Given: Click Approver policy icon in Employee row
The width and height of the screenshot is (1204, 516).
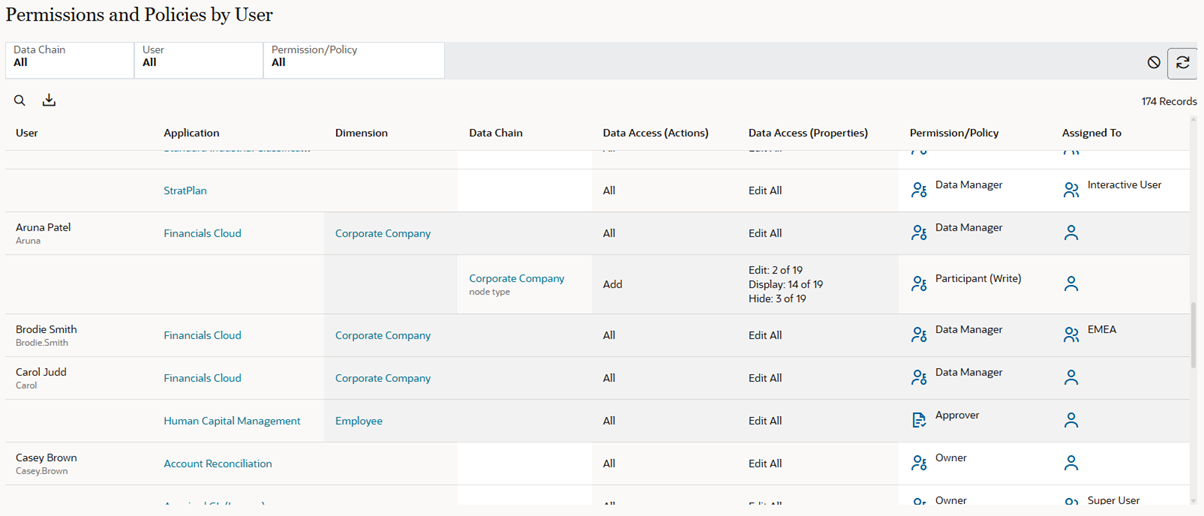Looking at the screenshot, I should tap(919, 421).
